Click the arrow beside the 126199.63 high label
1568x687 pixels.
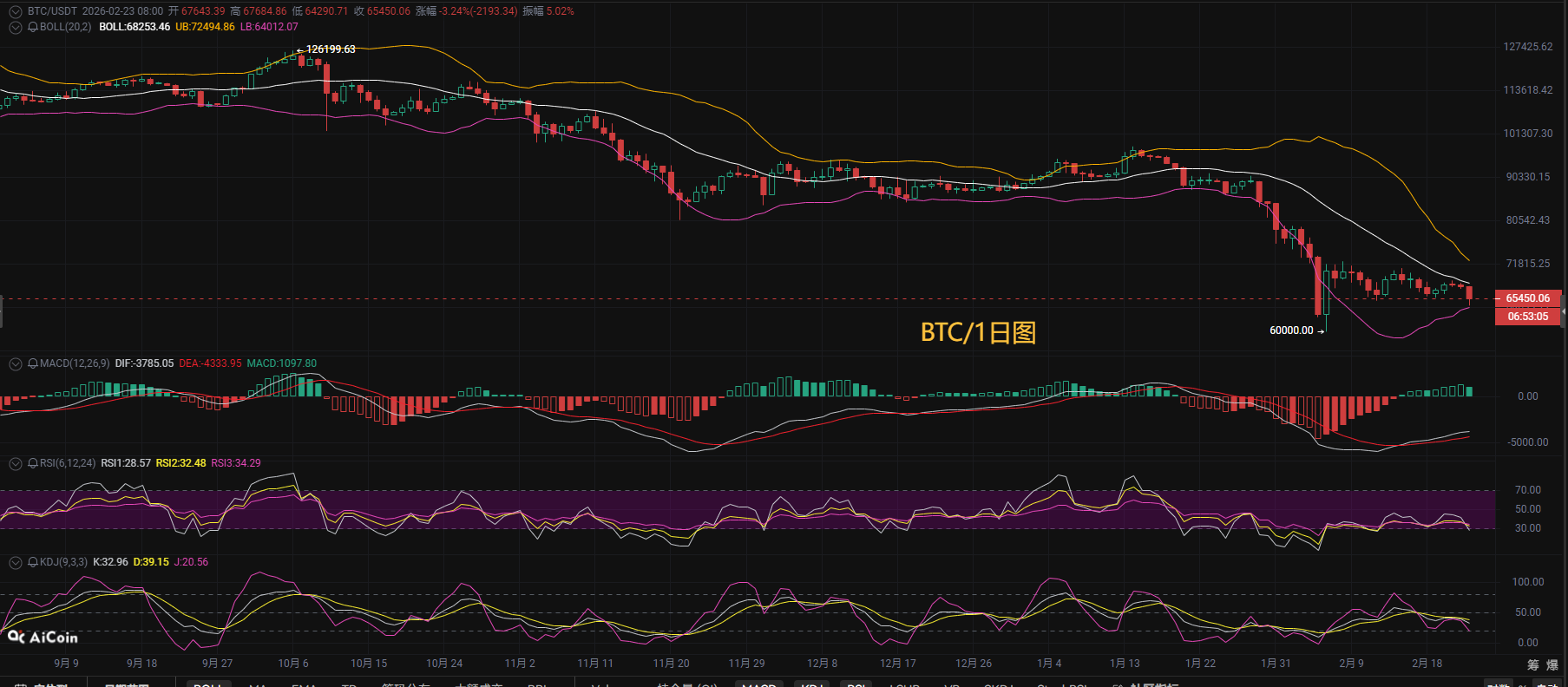300,50
